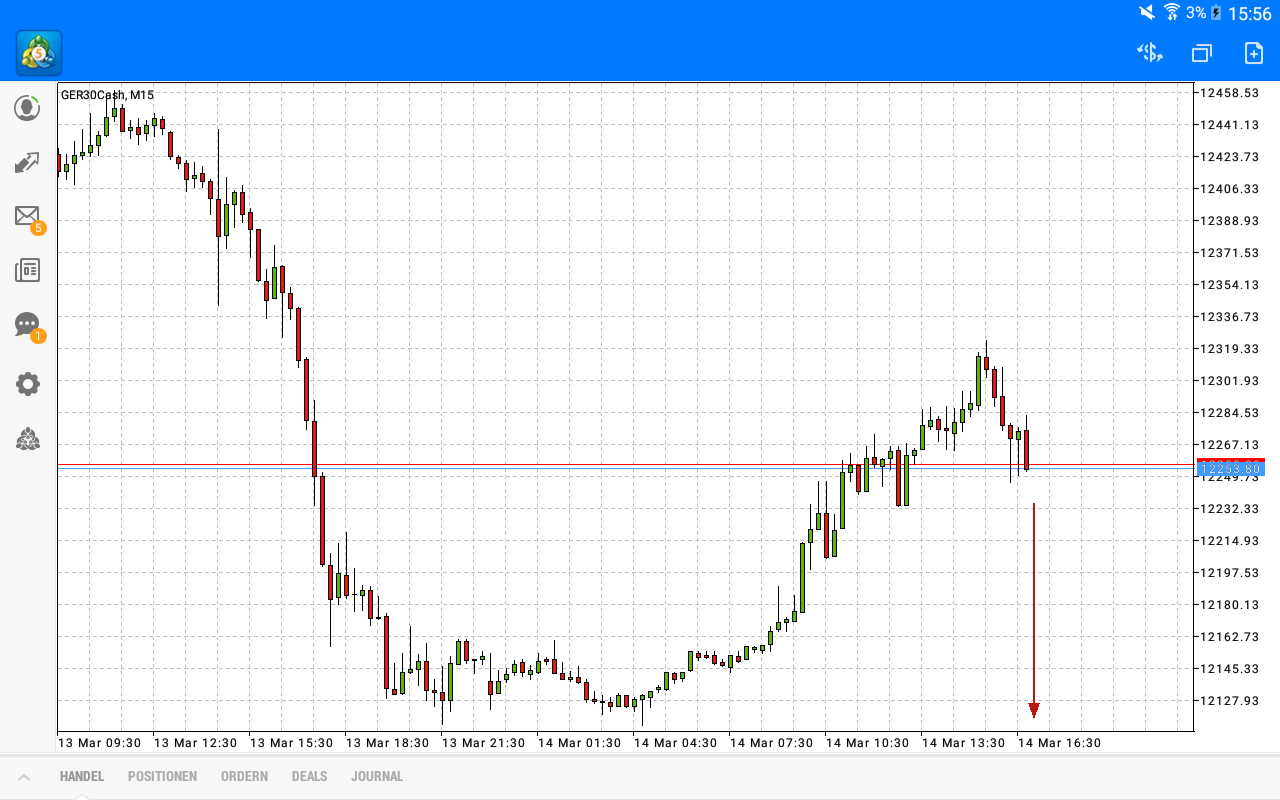Select the HANDEL tab
Screen dimensions: 1280x800
coord(81,776)
